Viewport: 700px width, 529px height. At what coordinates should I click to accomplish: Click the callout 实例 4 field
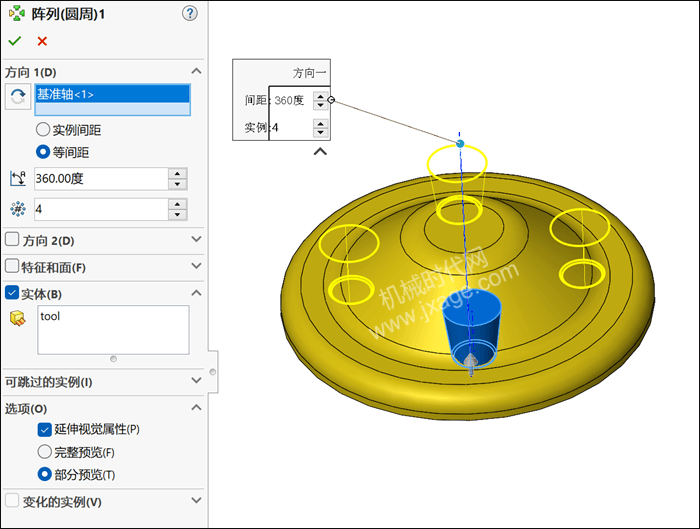[x=292, y=128]
